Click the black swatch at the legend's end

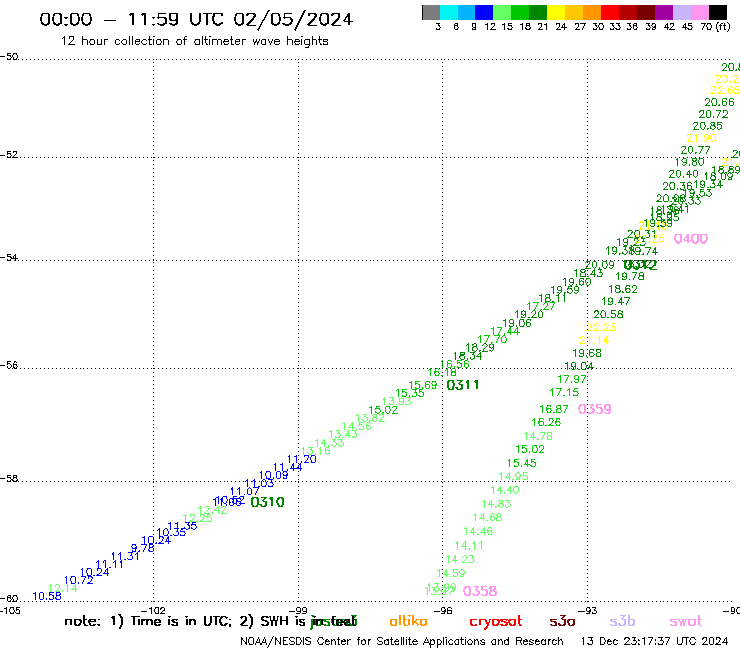tap(717, 12)
